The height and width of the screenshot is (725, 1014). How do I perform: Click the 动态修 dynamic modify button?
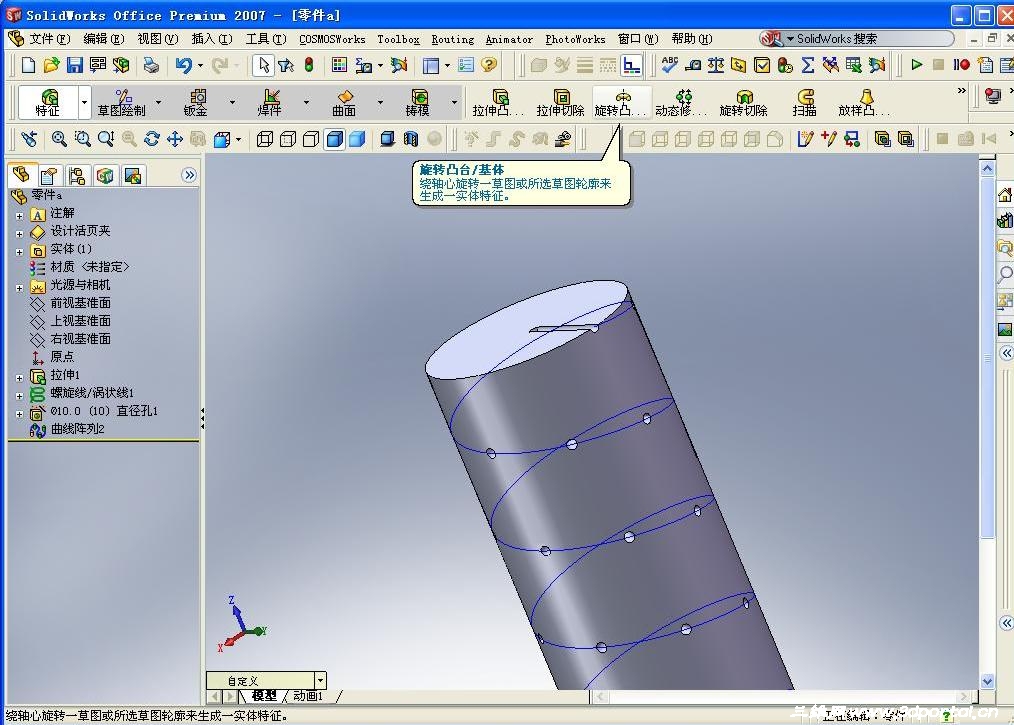[x=682, y=103]
